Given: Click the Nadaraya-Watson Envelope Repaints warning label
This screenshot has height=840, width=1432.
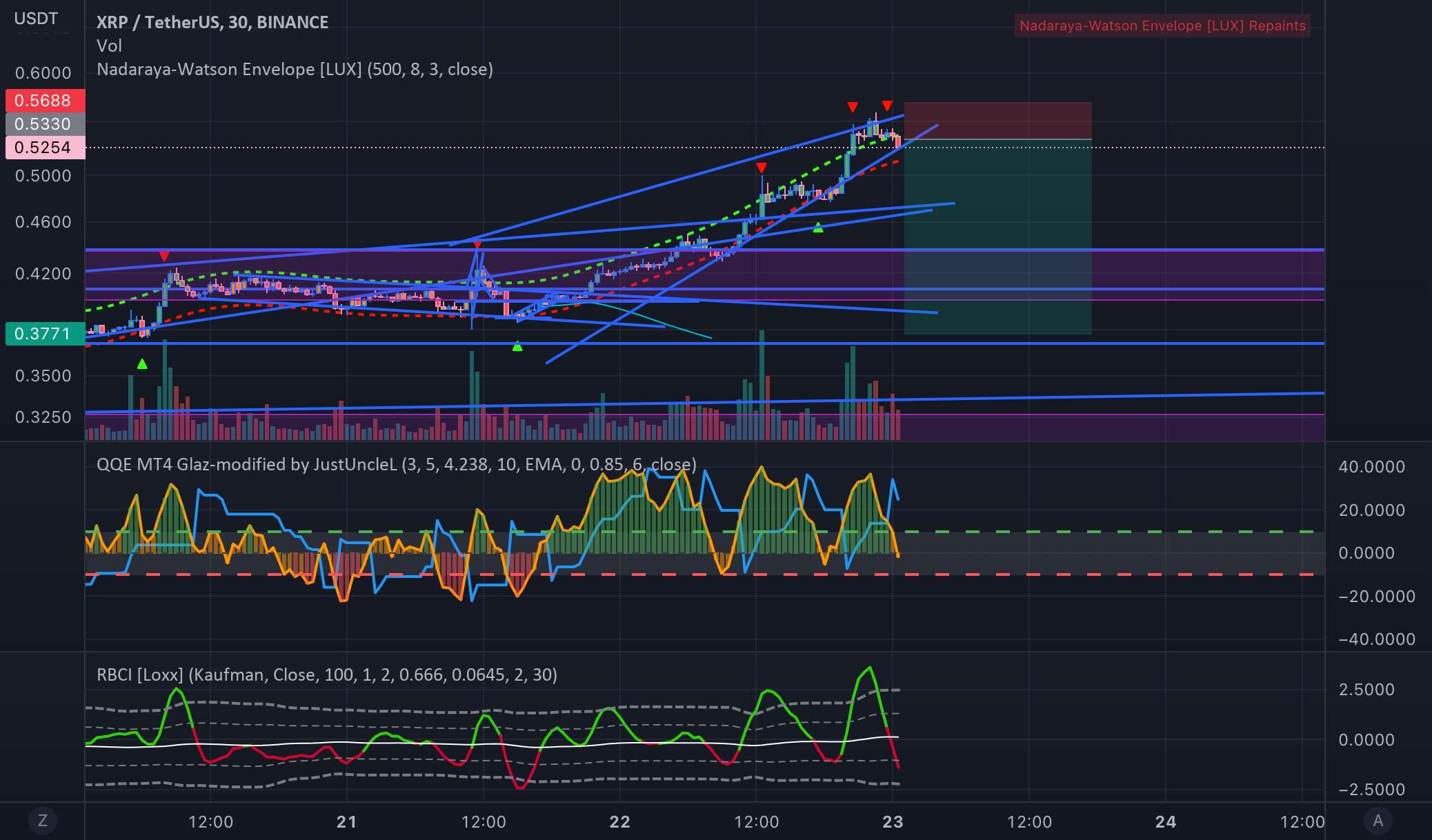Looking at the screenshot, I should (x=1162, y=26).
